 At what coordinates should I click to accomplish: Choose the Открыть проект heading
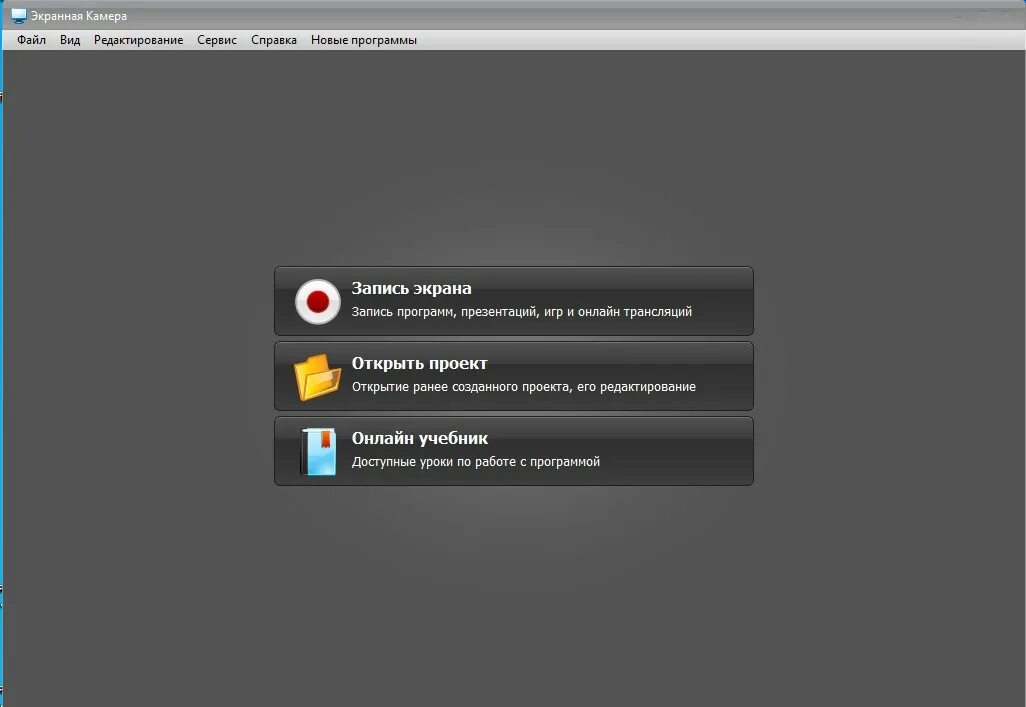pyautogui.click(x=419, y=363)
